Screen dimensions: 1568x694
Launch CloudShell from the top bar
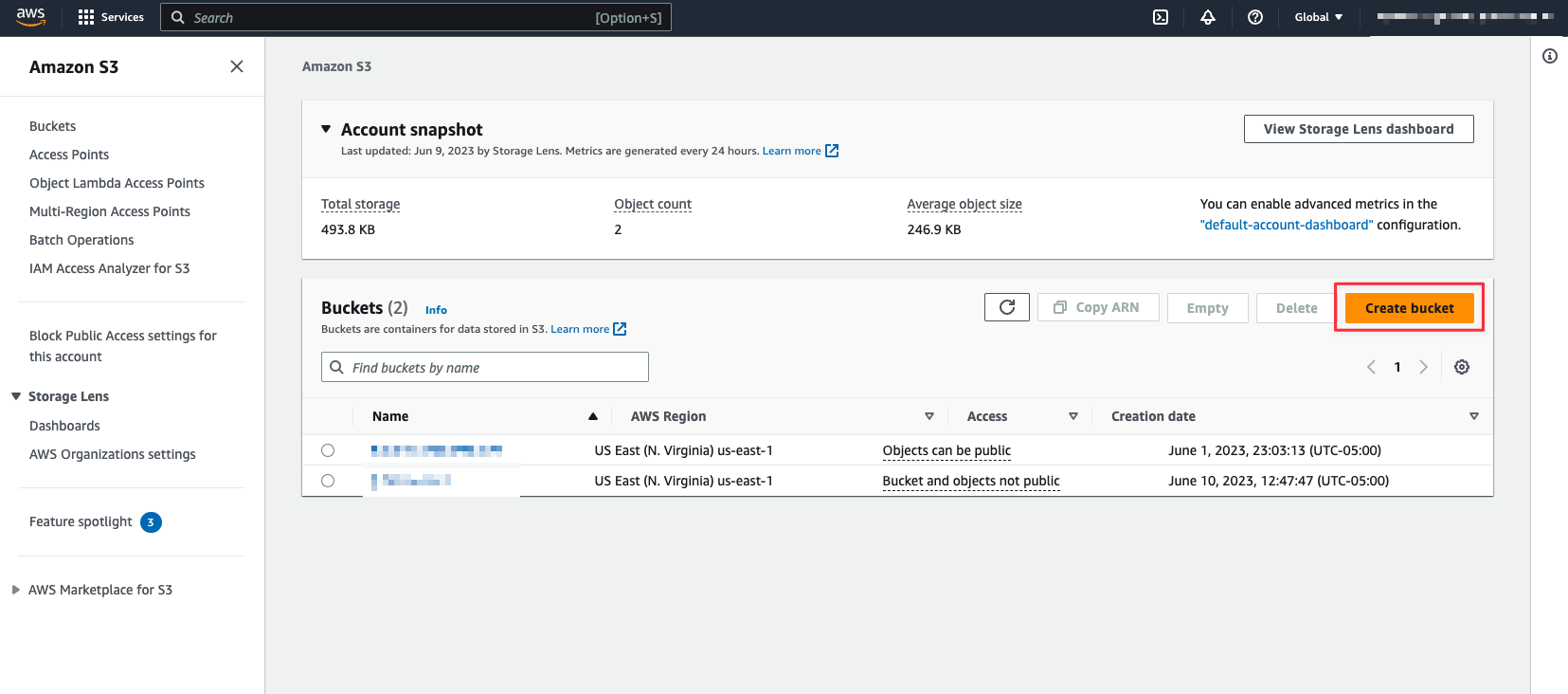point(1161,17)
